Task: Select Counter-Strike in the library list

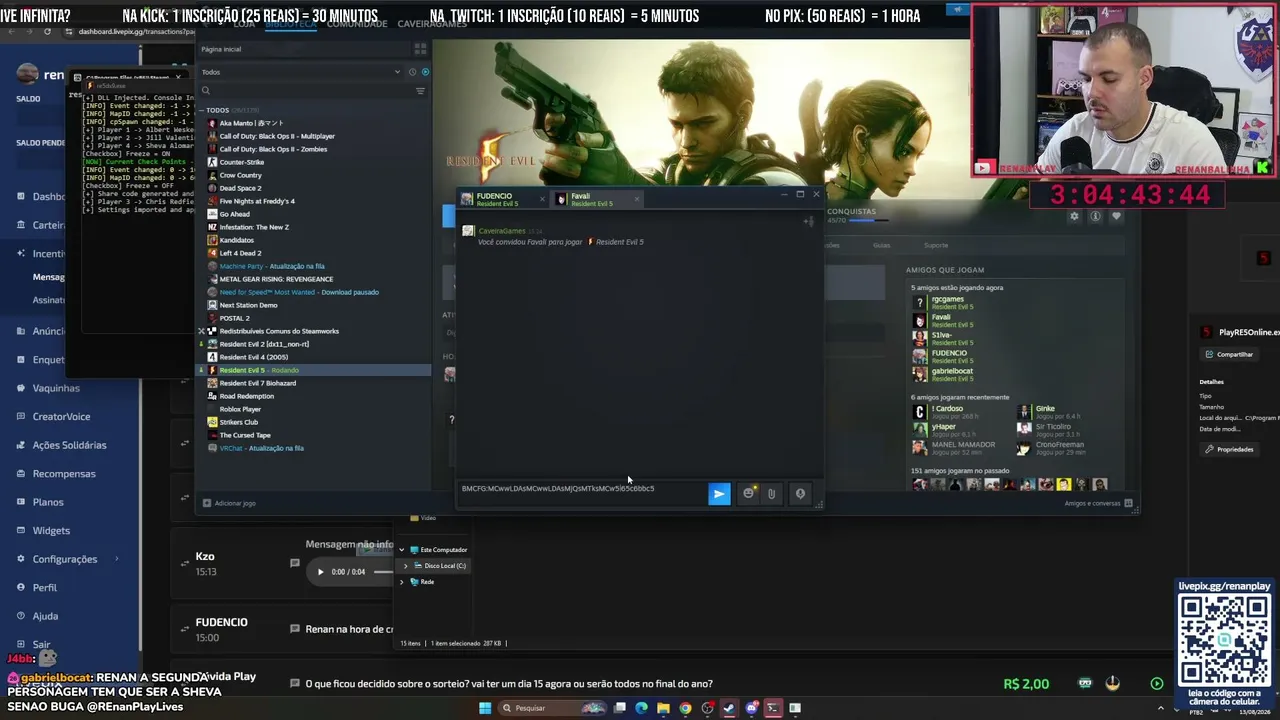Action: (242, 162)
